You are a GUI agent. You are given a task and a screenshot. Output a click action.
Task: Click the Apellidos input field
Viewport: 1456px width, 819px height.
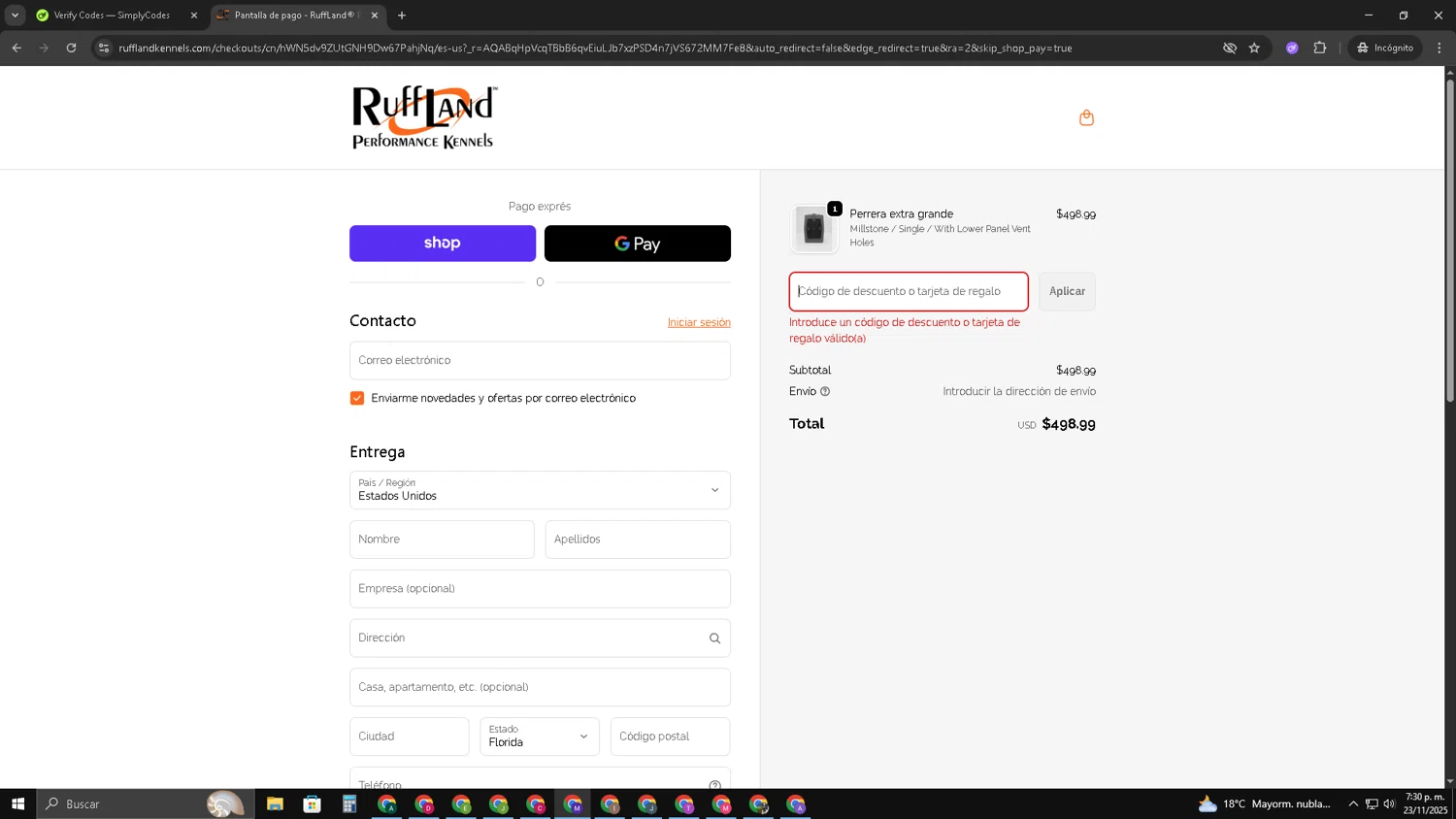point(638,540)
